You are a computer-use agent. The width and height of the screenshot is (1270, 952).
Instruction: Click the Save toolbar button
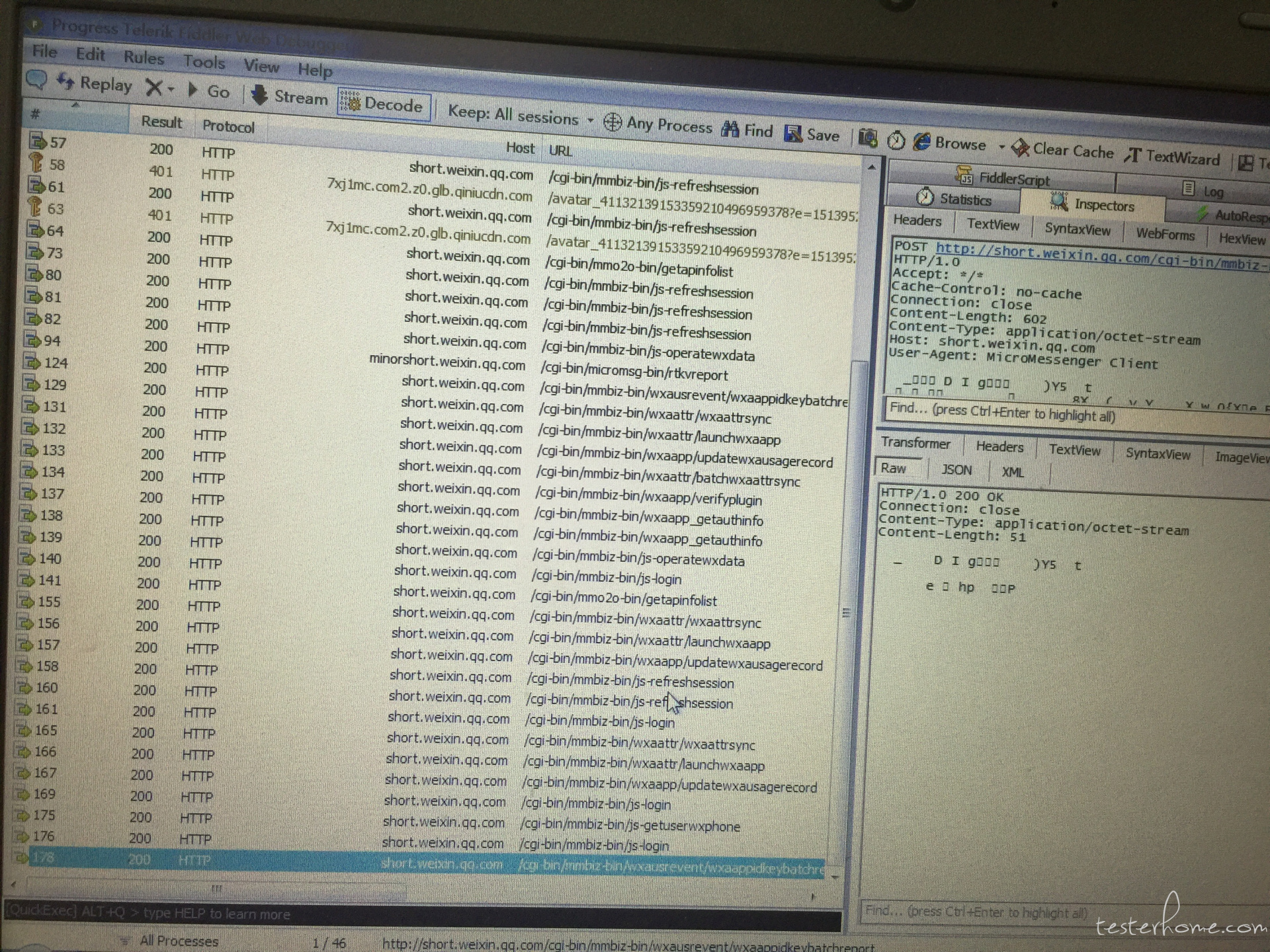click(x=812, y=134)
